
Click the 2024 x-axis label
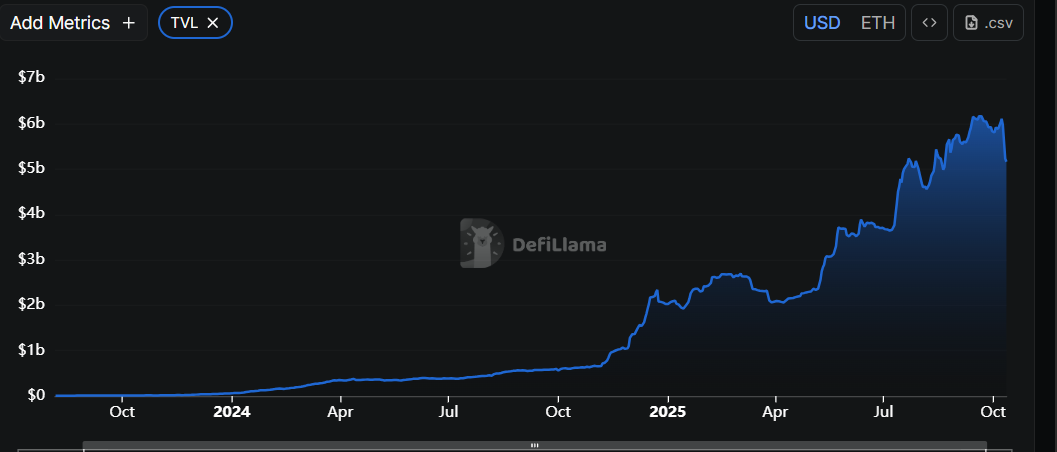click(231, 412)
